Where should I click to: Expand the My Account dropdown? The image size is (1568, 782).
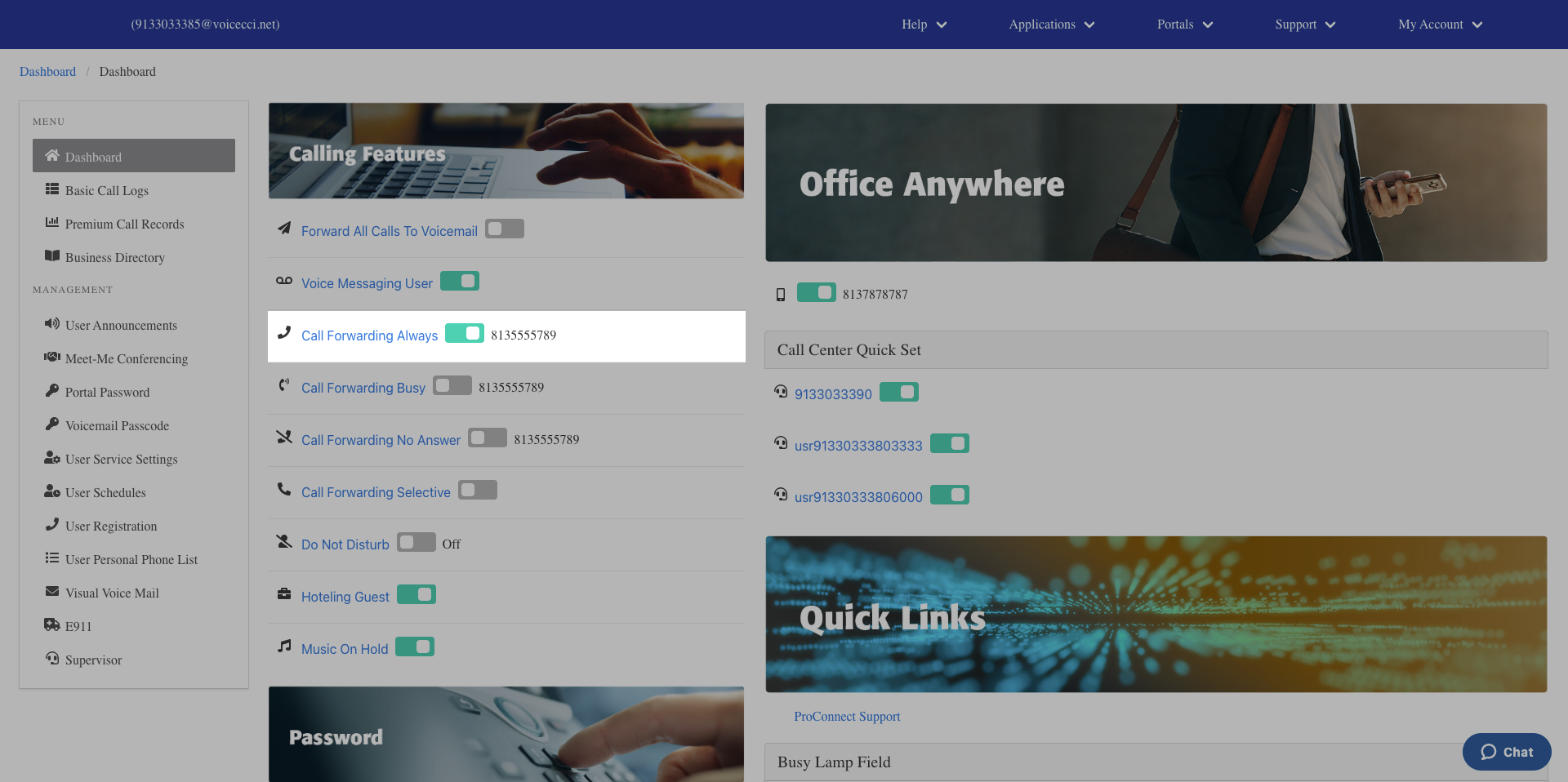[1441, 24]
